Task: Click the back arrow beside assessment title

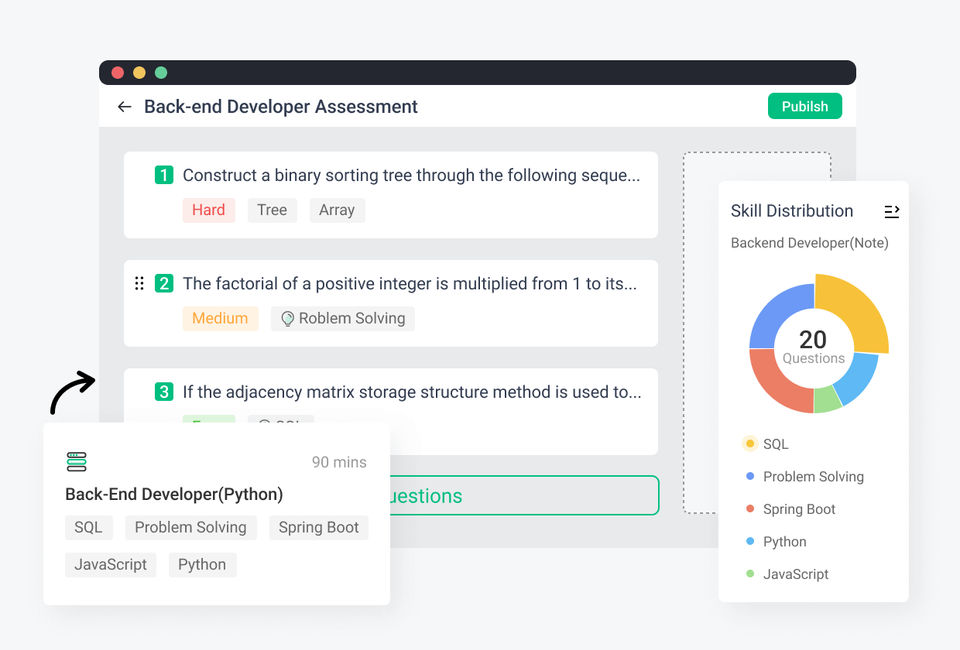Action: [124, 107]
